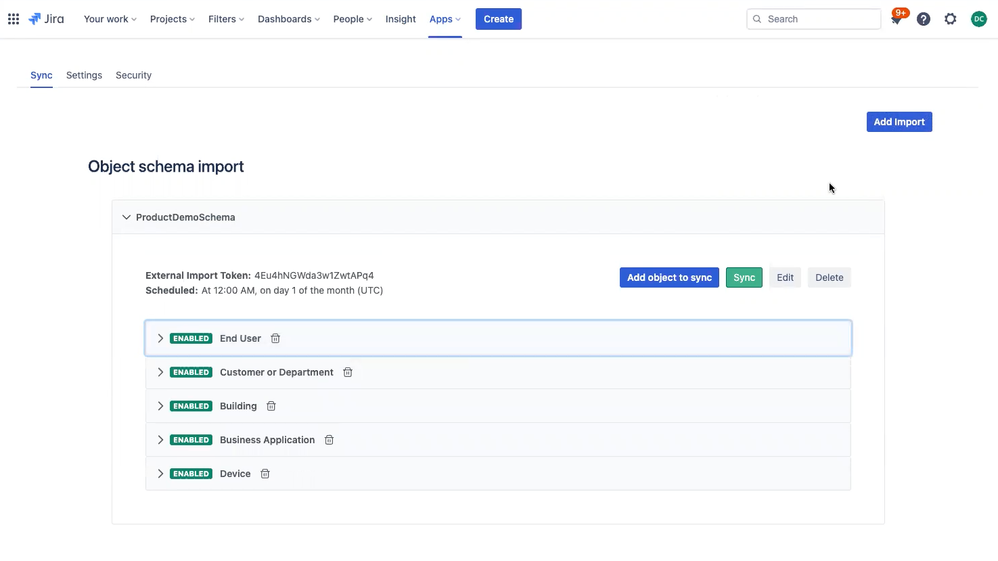This screenshot has height=561, width=998.
Task: Click the Create button
Action: [498, 19]
